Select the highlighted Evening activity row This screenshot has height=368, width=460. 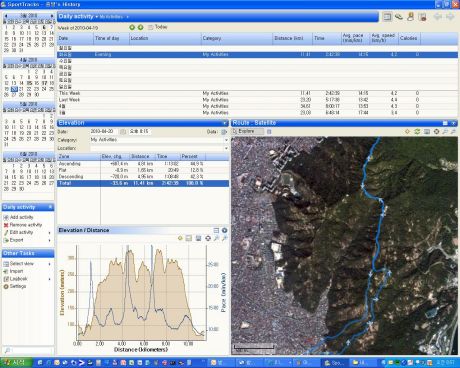coord(257,55)
